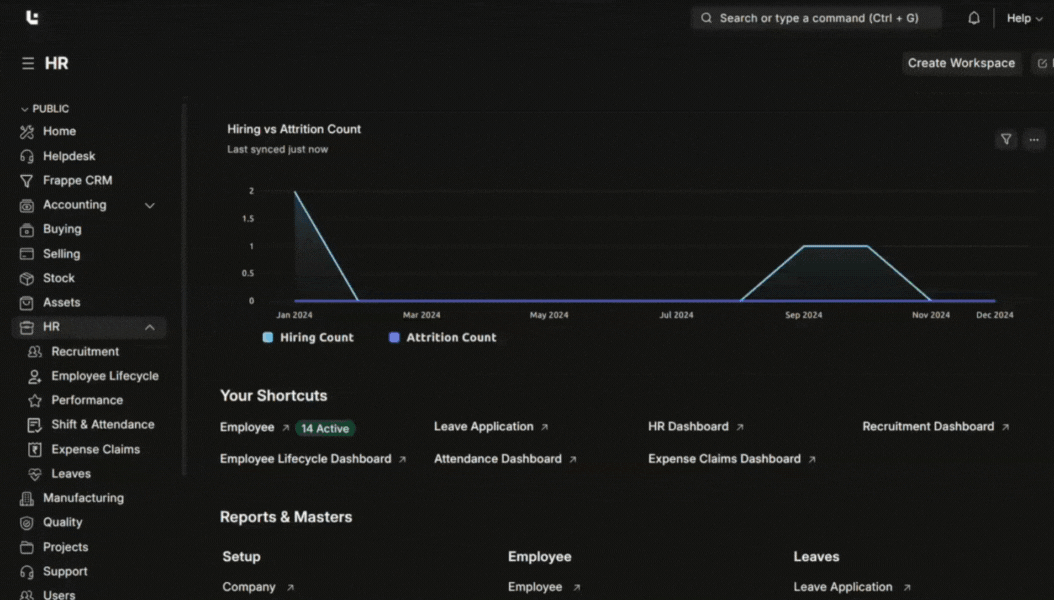Toggle the Hiring Count legend swatch
Image resolution: width=1054 pixels, height=600 pixels.
[268, 338]
